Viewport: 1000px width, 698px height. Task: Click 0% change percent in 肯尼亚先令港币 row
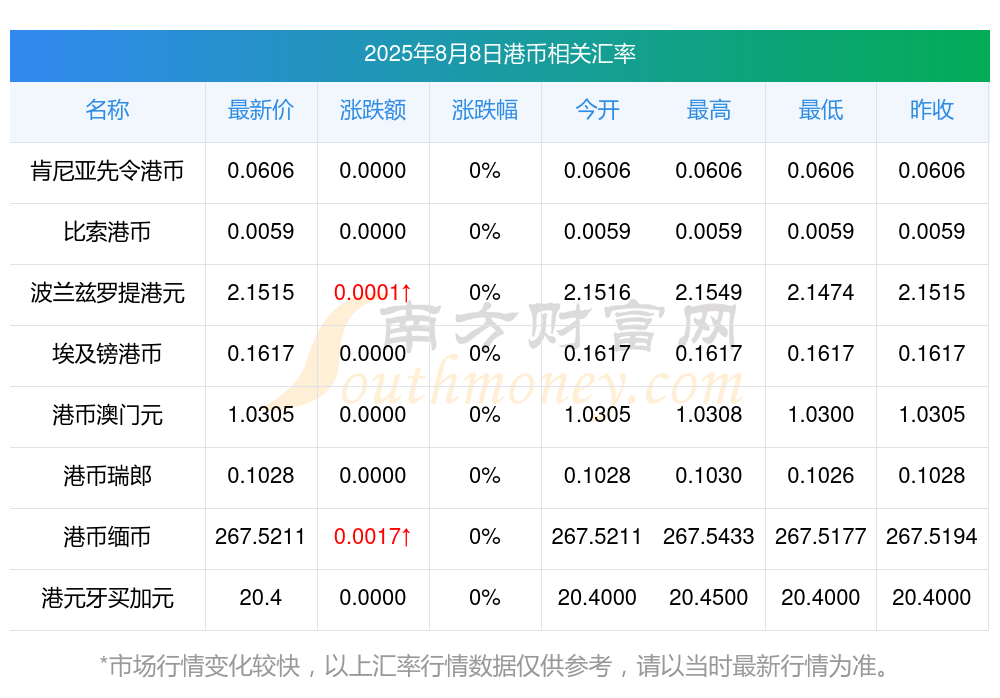(x=485, y=171)
